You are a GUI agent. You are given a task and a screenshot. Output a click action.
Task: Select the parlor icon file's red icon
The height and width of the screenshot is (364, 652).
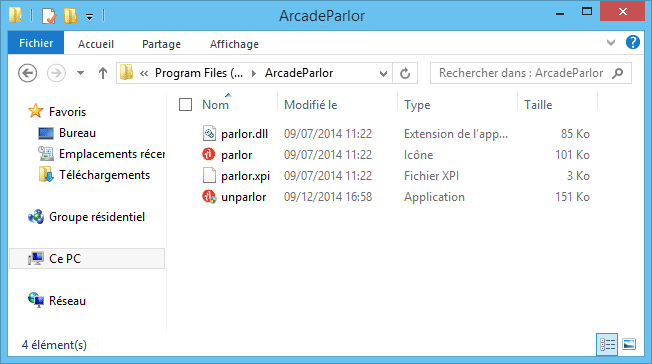[209, 154]
